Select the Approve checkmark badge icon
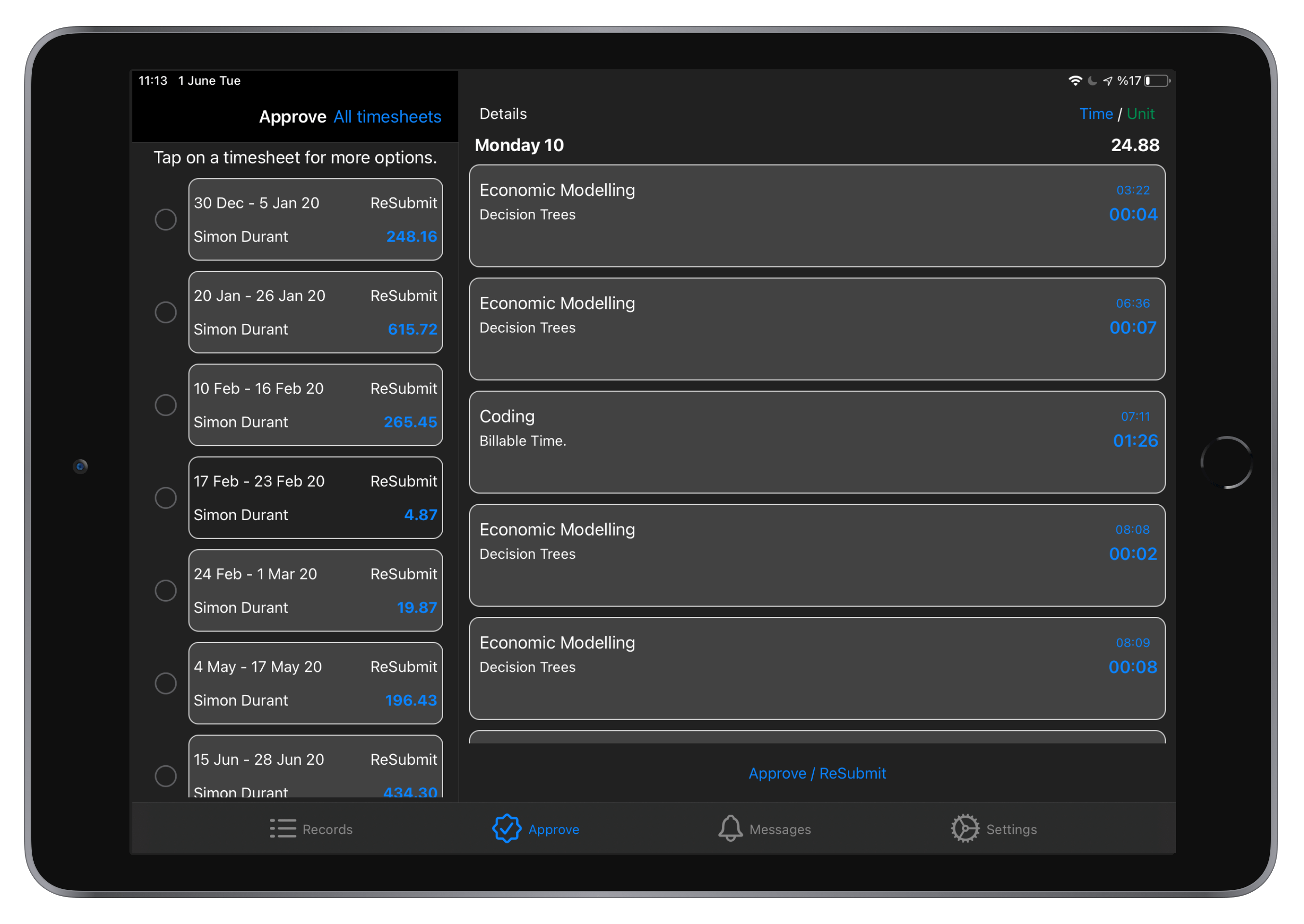 click(x=506, y=828)
